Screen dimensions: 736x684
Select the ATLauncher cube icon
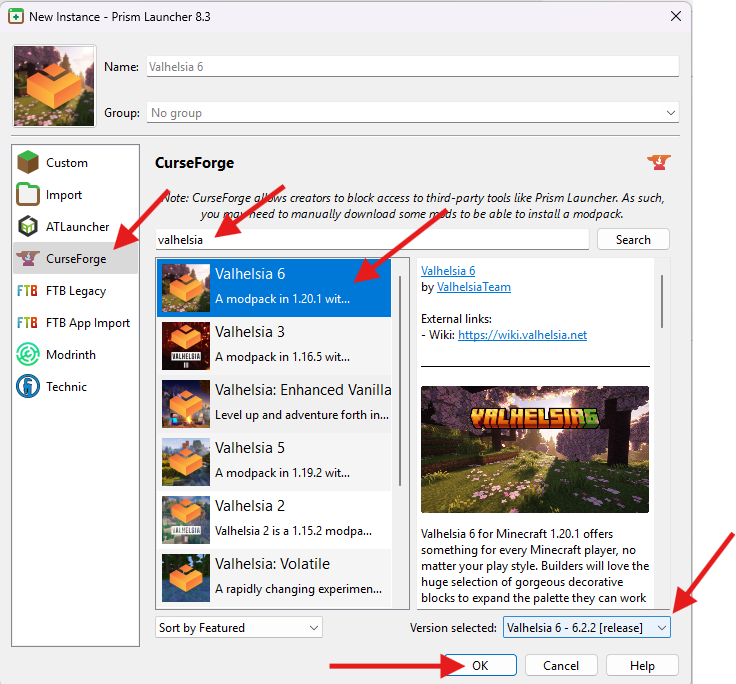click(28, 226)
